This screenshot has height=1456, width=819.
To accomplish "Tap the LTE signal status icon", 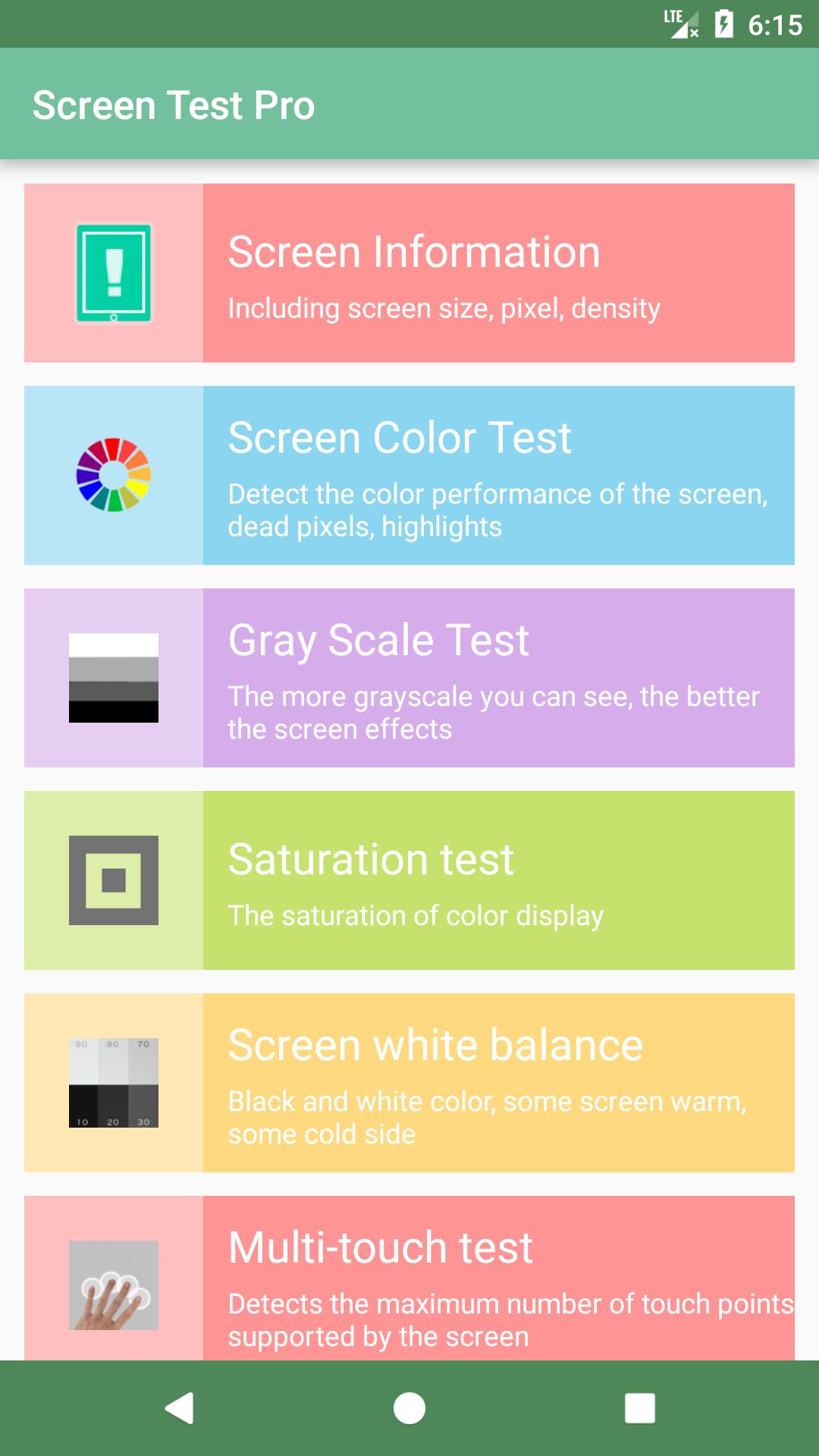I will pyautogui.click(x=681, y=24).
